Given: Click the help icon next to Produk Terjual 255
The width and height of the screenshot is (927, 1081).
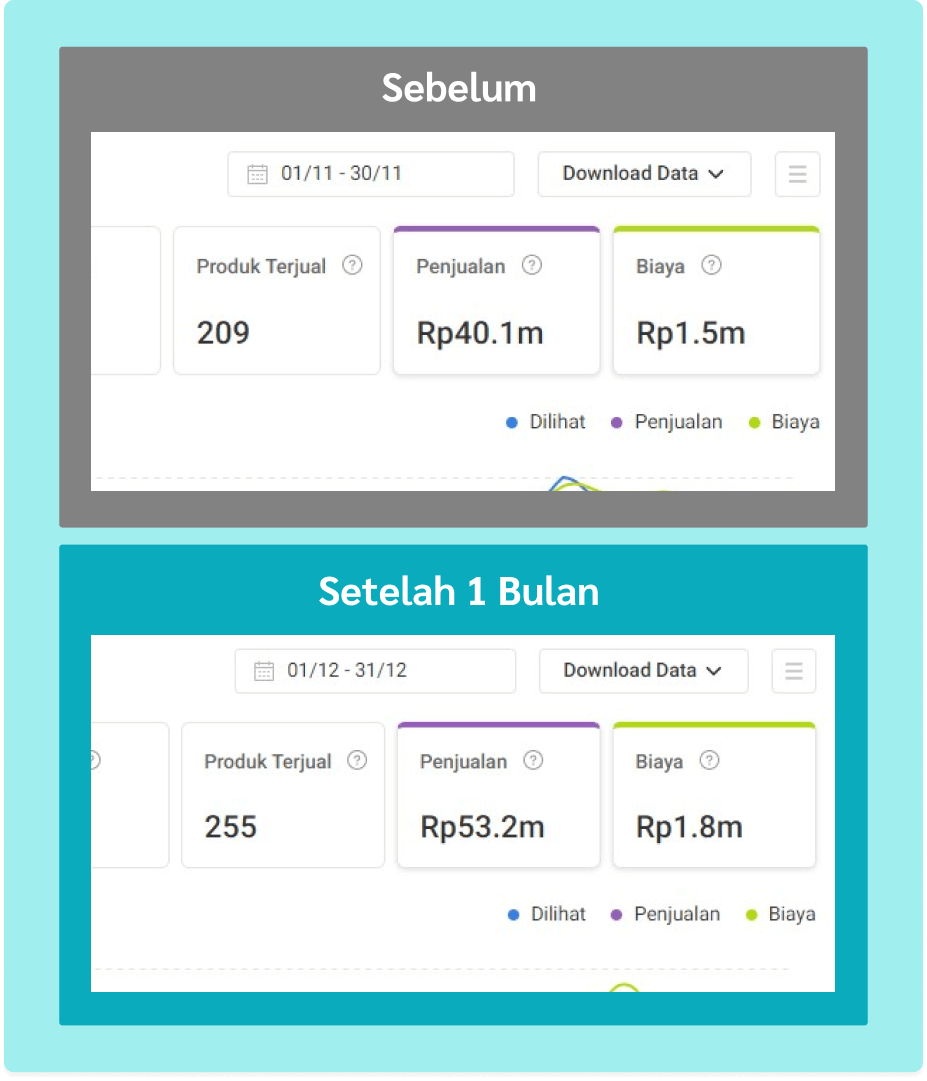Looking at the screenshot, I should tap(357, 761).
